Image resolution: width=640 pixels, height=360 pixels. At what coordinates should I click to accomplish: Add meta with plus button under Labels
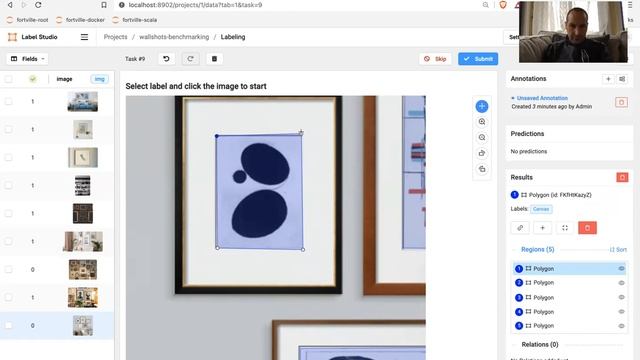[542, 228]
